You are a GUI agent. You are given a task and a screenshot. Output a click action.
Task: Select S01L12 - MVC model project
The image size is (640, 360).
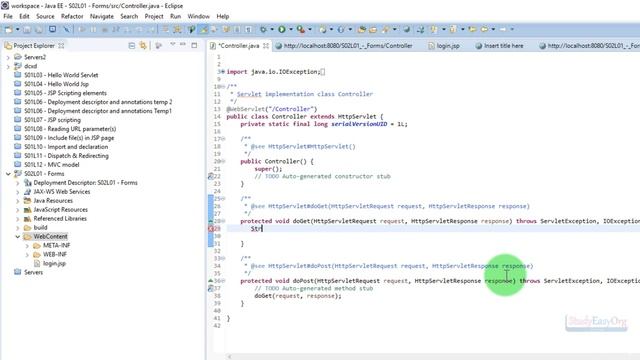point(51,165)
